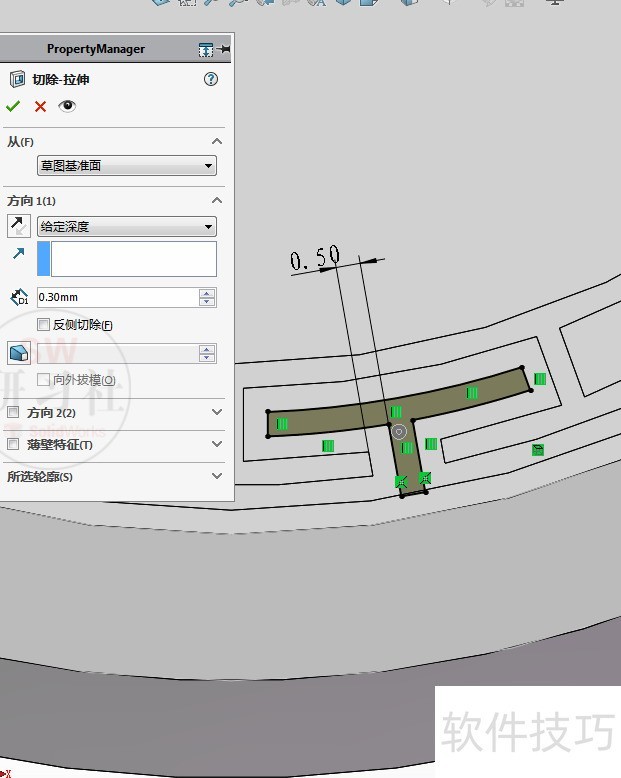Enable the 方向 2 checkbox
Image resolution: width=621 pixels, height=778 pixels.
[x=13, y=412]
